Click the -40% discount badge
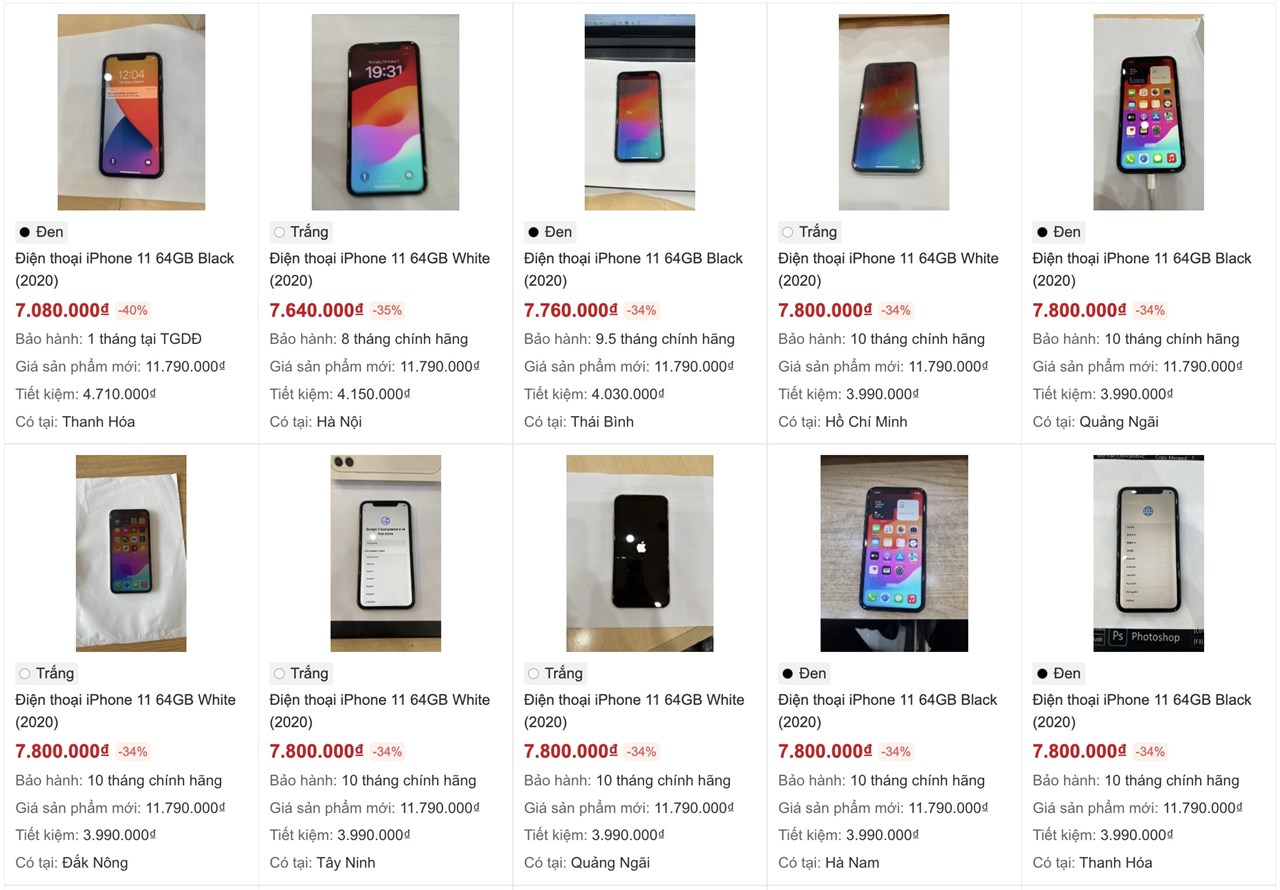 coord(132,310)
